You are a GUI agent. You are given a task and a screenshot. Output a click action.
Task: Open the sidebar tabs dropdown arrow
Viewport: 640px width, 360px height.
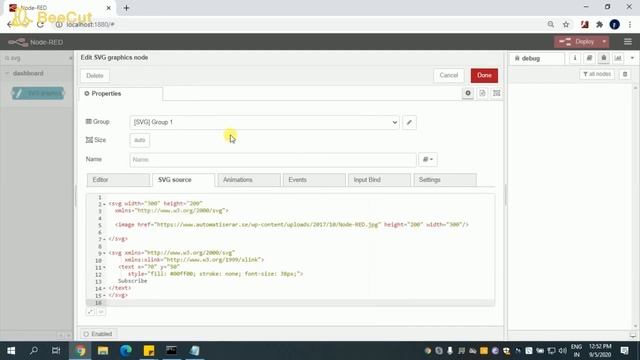point(632,58)
